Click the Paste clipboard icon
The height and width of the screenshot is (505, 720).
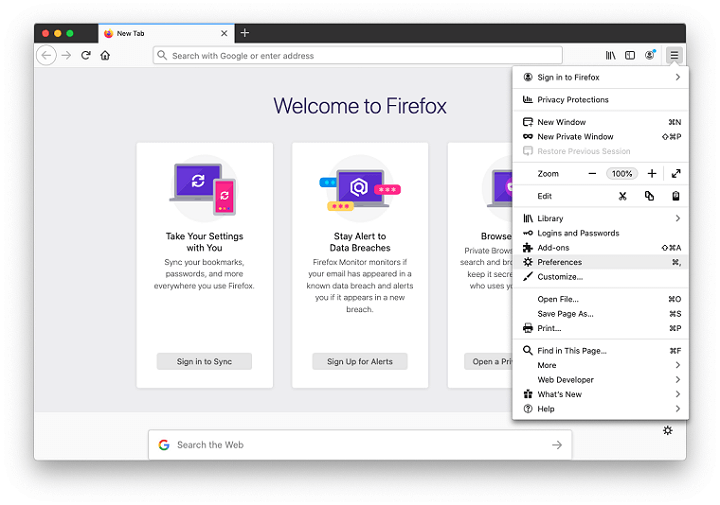click(676, 196)
